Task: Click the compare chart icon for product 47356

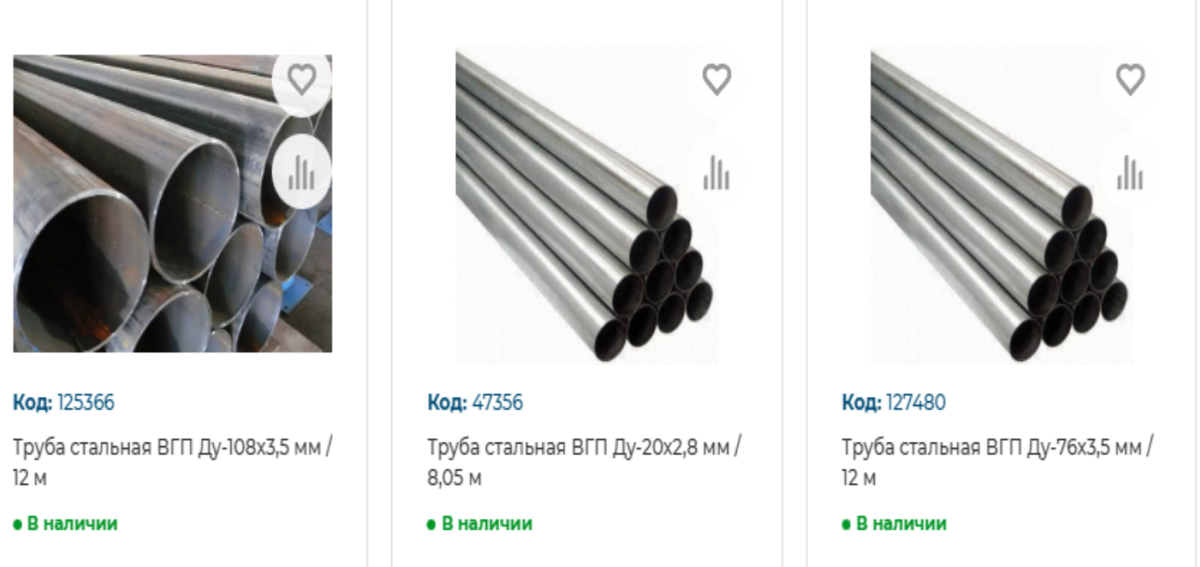Action: (716, 172)
